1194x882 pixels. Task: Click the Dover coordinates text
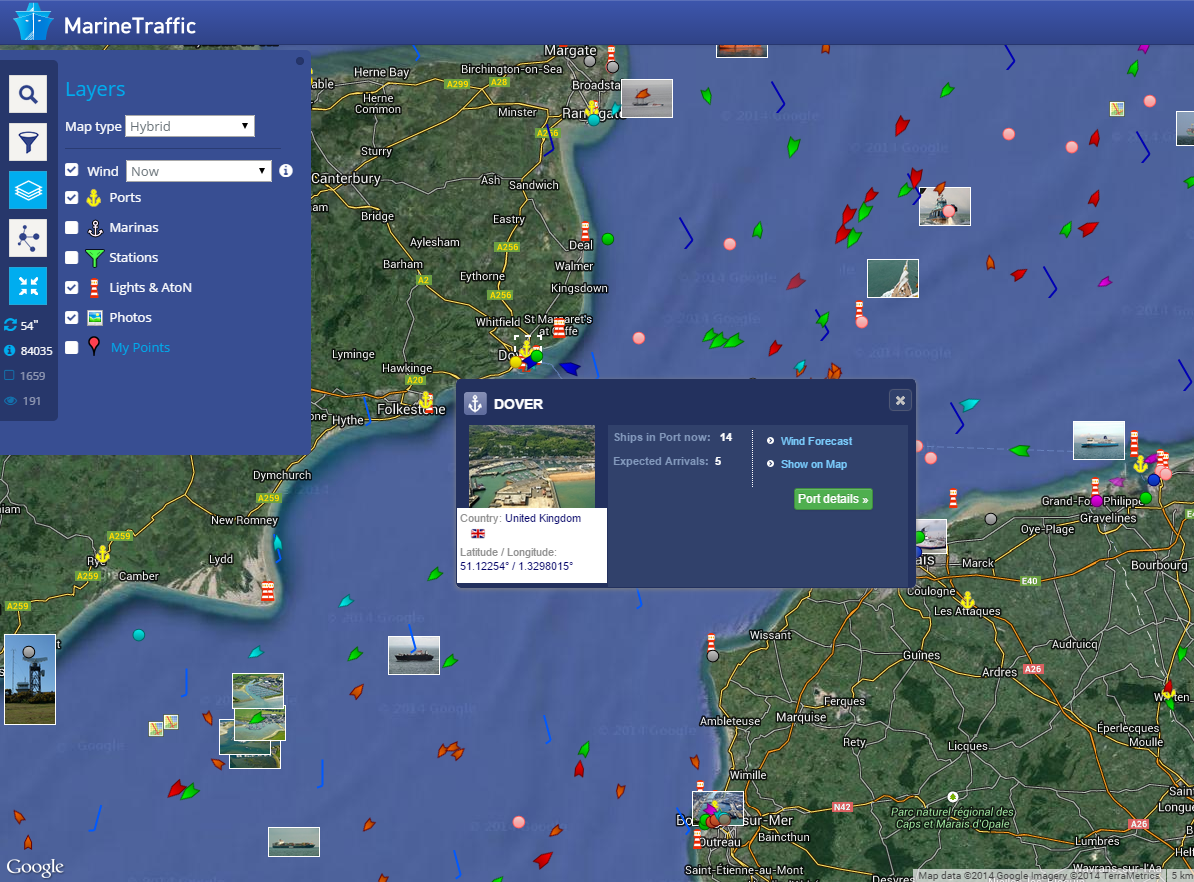click(516, 566)
